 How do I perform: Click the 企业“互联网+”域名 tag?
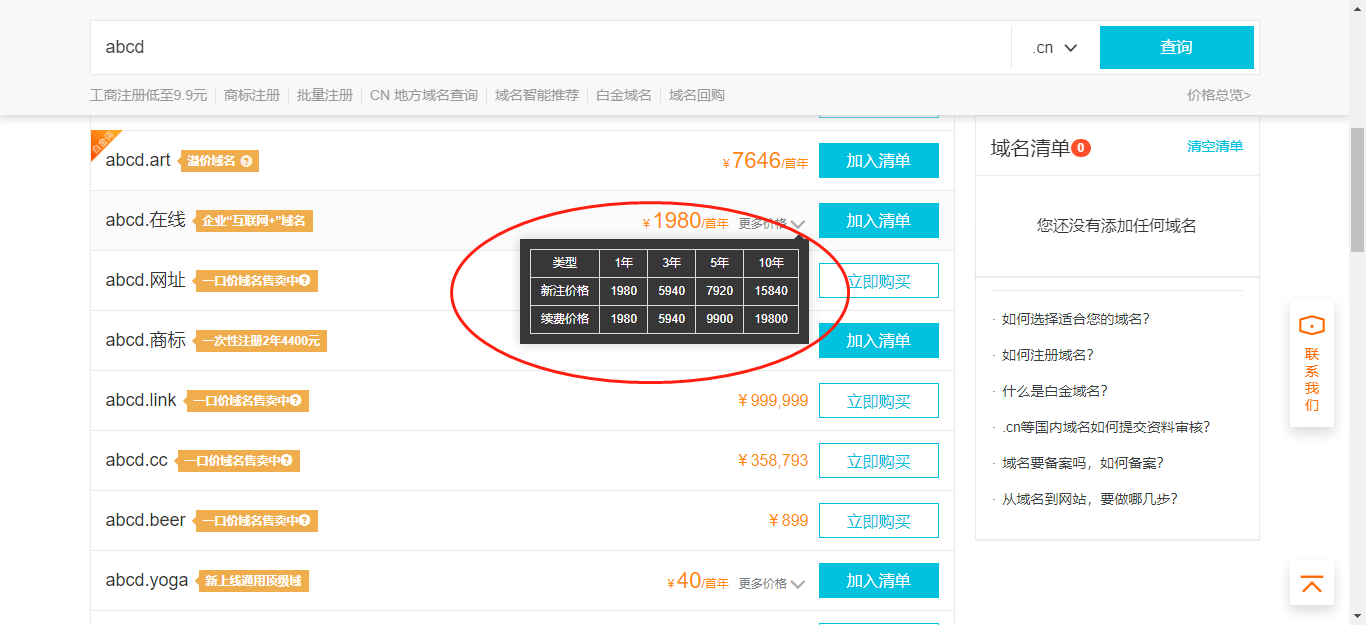pos(255,221)
